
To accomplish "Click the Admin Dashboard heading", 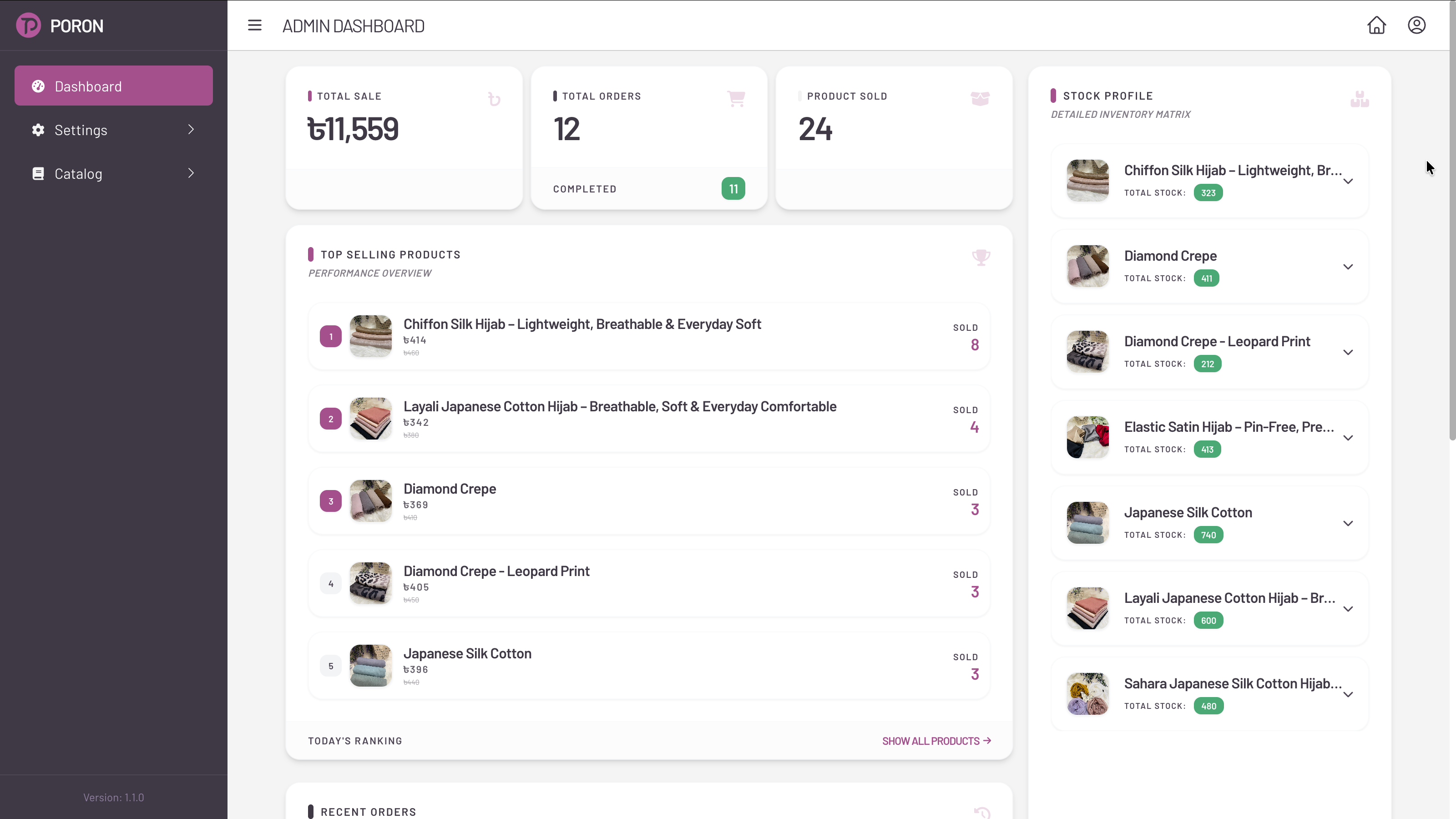I will coord(353,26).
